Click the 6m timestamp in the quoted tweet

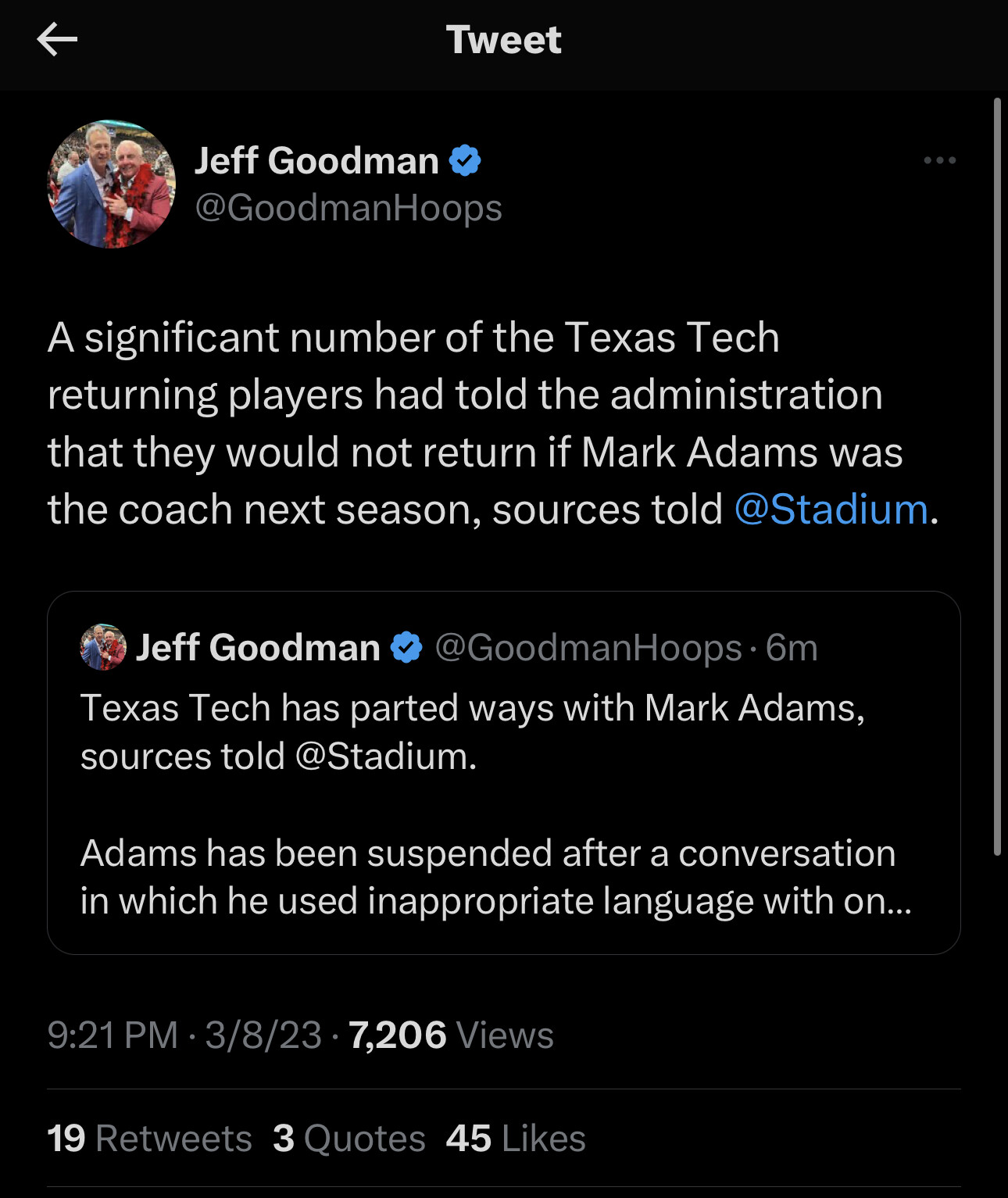coord(792,648)
